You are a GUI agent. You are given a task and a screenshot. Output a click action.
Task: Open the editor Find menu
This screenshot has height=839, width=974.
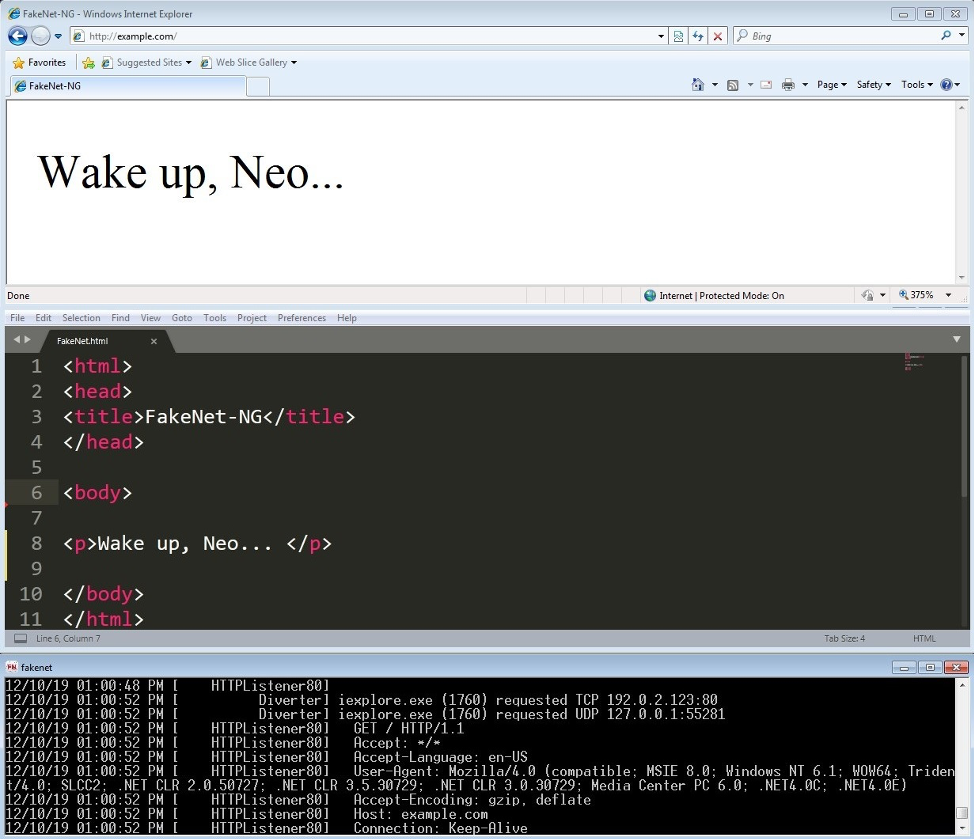point(121,317)
